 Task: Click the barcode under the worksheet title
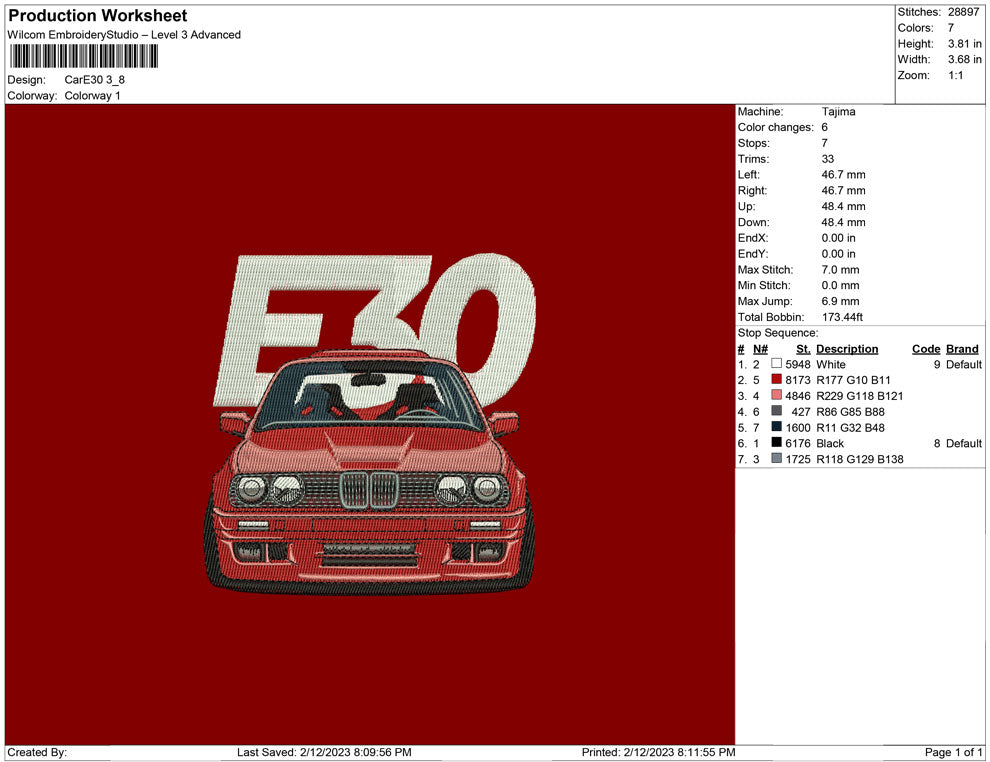pos(83,56)
